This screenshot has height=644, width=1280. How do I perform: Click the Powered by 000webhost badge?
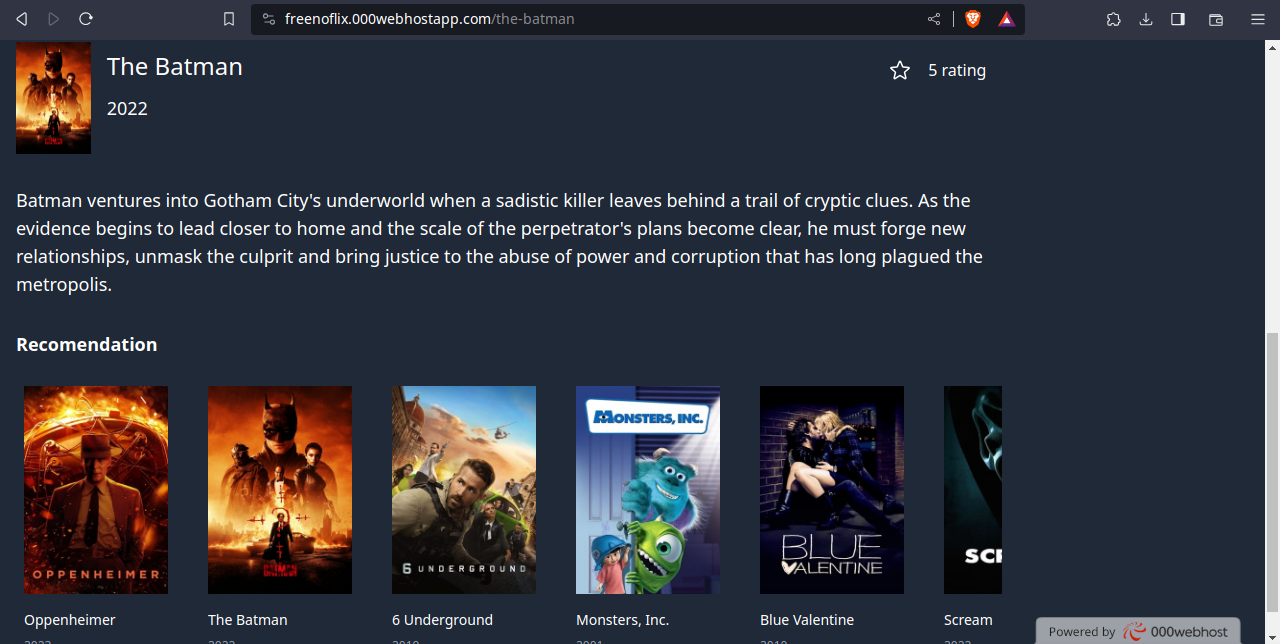(1138, 631)
